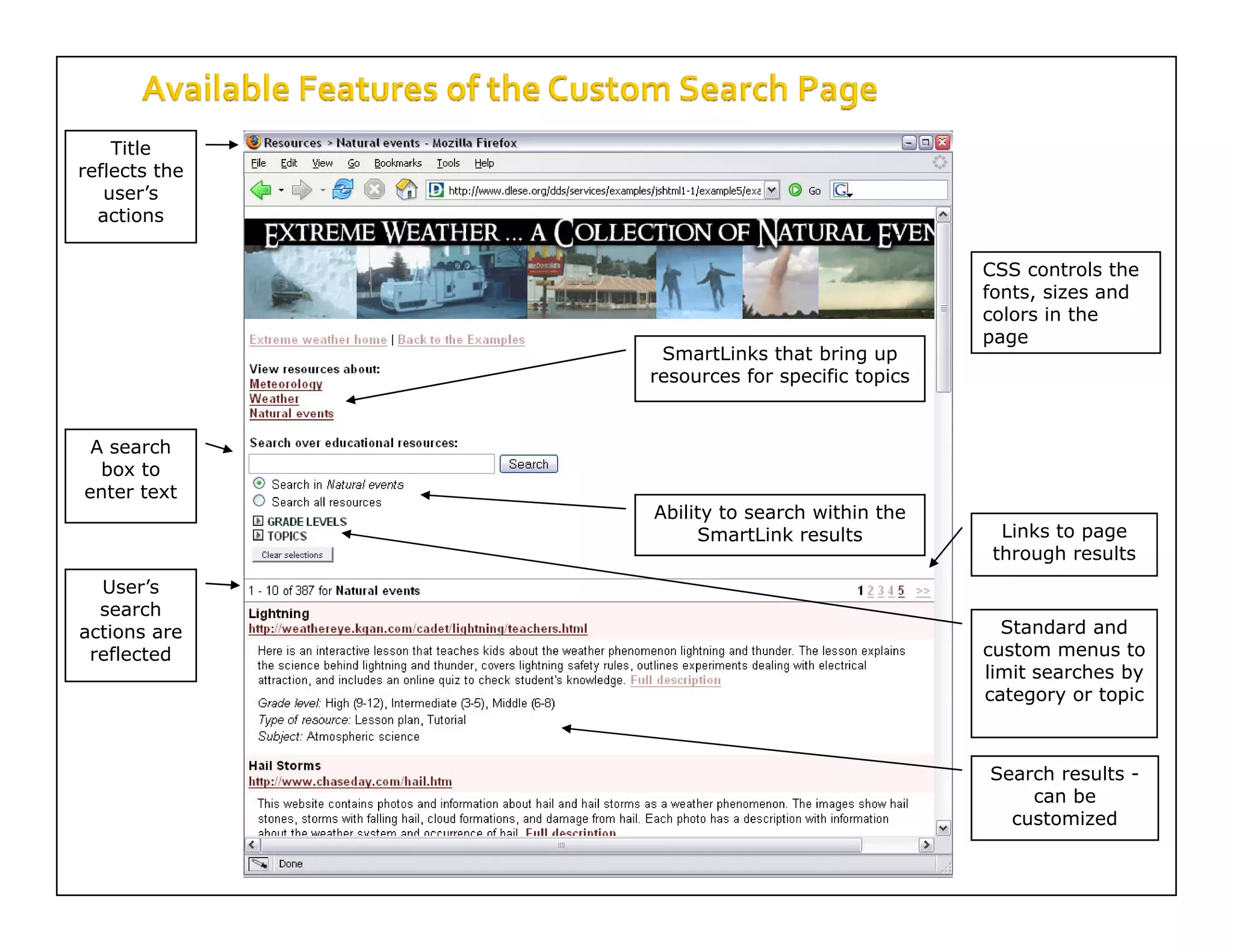Click the horizontal scrollbar left arrow
Screen dimensions: 1233x952
coord(253,845)
